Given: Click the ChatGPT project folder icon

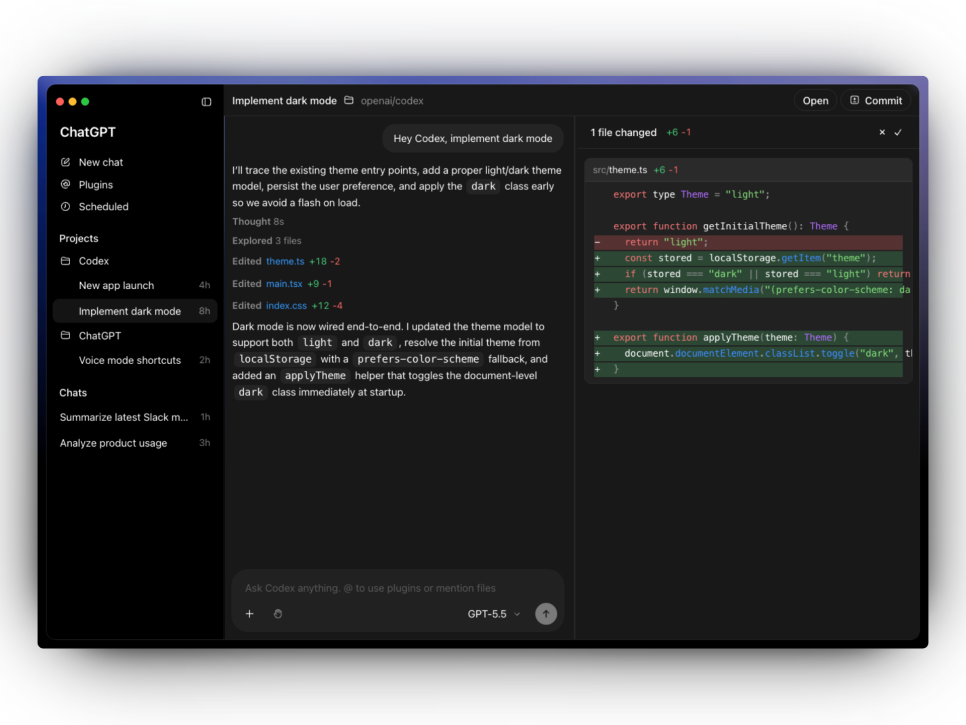Looking at the screenshot, I should pyautogui.click(x=65, y=335).
